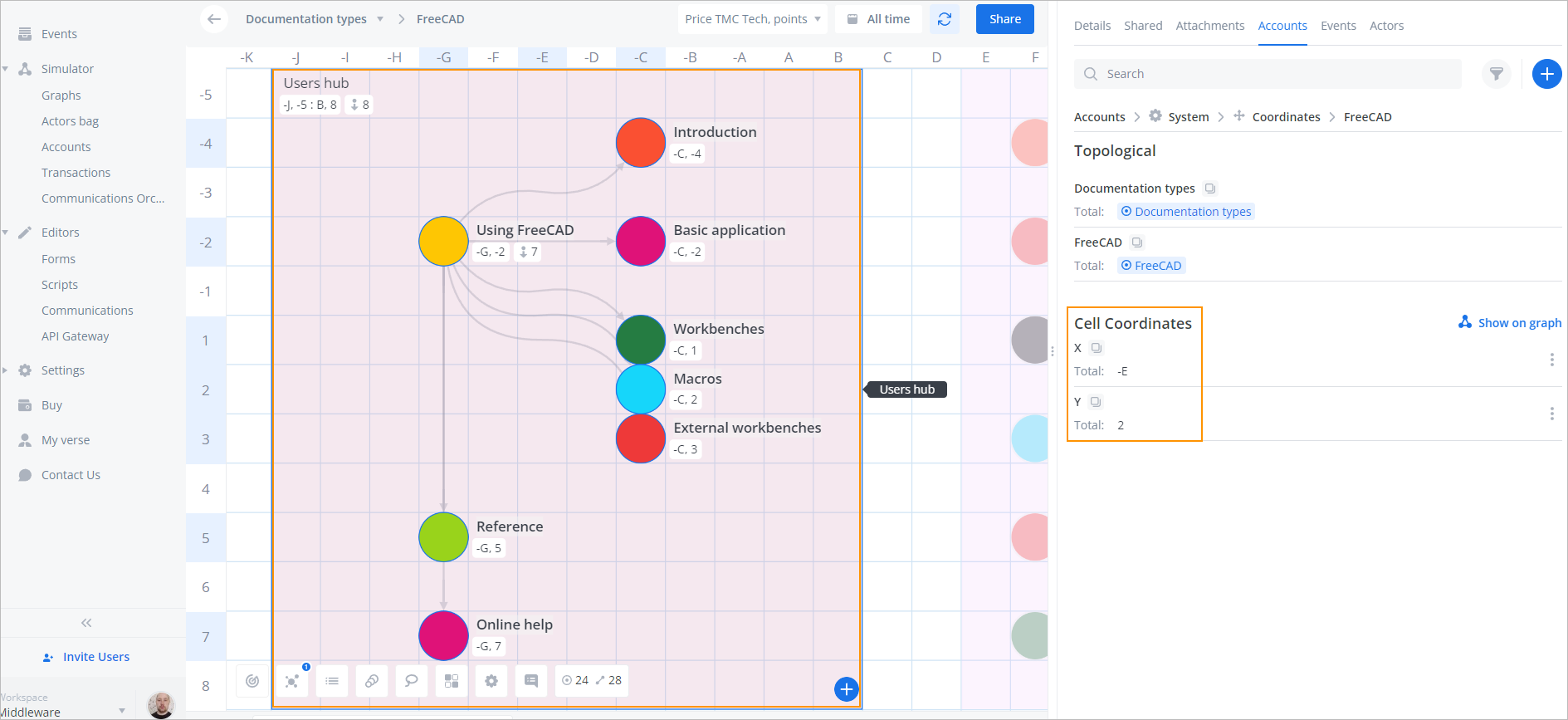The height and width of the screenshot is (720, 1568).
Task: Open Documentation types total link
Action: point(1185,212)
